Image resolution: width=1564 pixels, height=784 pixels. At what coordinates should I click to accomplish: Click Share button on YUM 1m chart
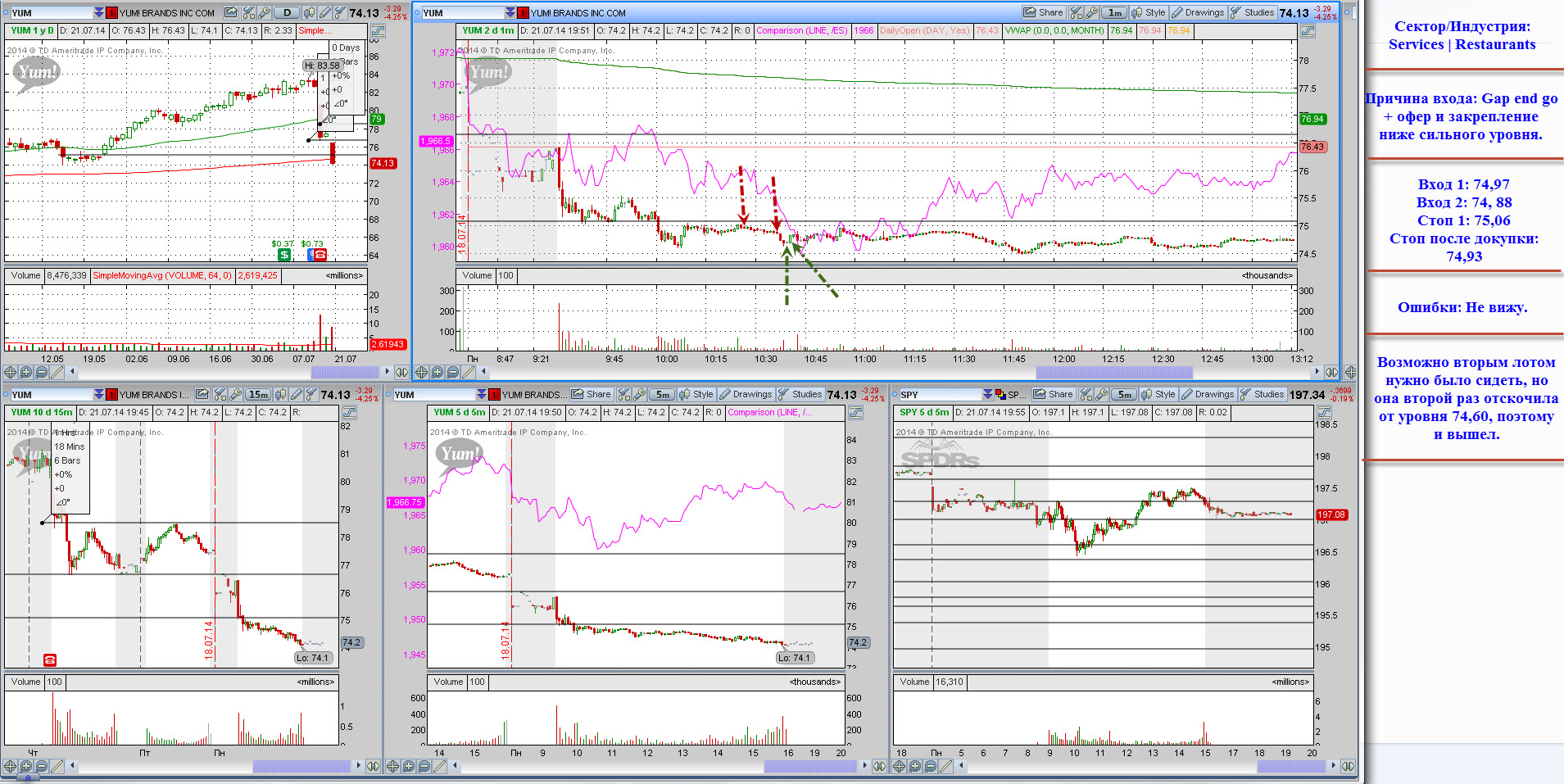1043,13
